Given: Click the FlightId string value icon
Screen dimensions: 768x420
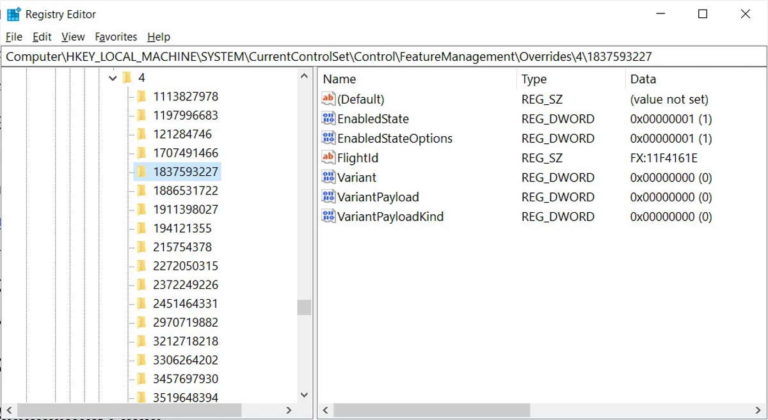Looking at the screenshot, I should click(x=329, y=158).
